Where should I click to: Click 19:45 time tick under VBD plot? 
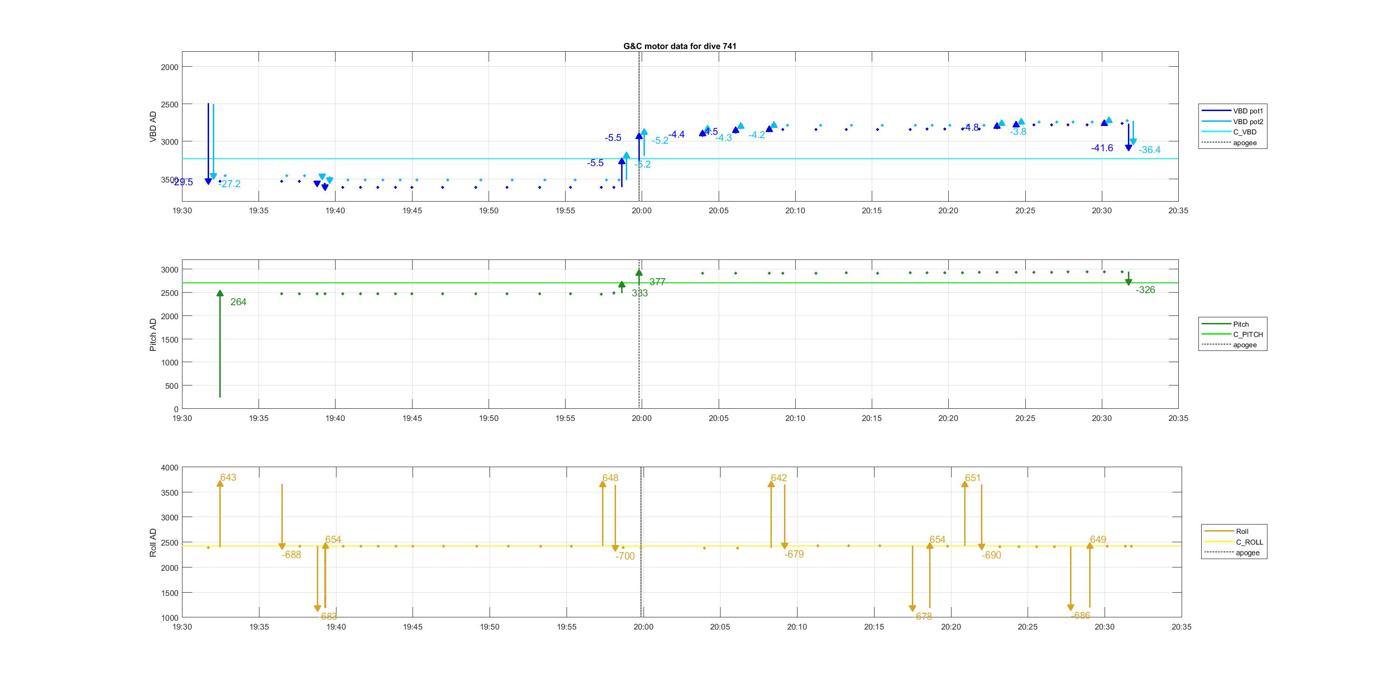pyautogui.click(x=412, y=211)
